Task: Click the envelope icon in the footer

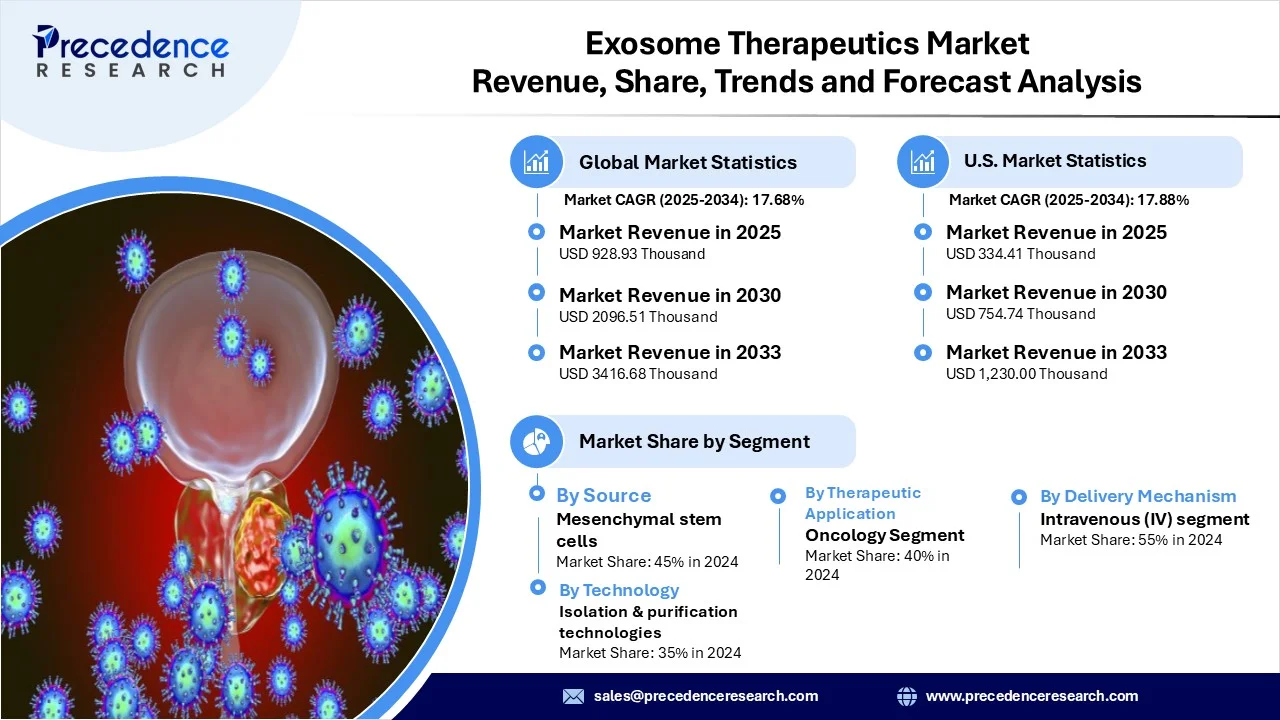Action: [573, 696]
